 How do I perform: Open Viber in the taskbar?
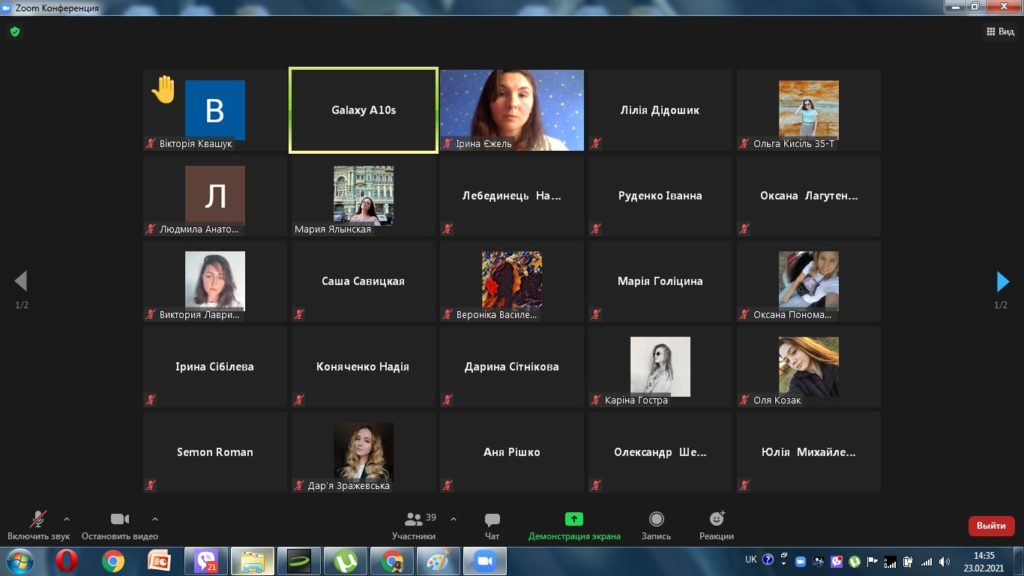205,562
